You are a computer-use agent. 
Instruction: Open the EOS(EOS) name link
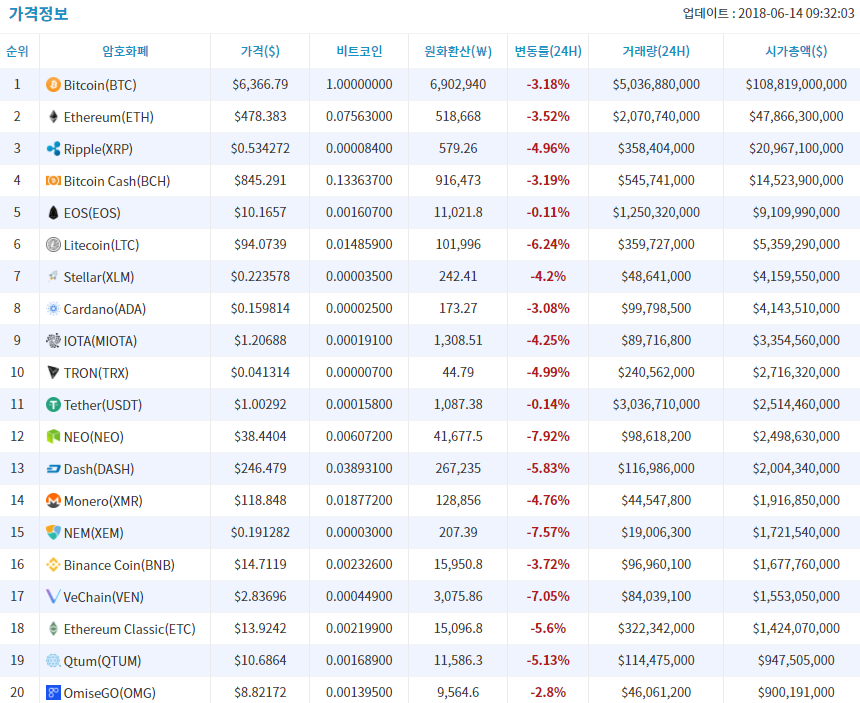point(92,213)
